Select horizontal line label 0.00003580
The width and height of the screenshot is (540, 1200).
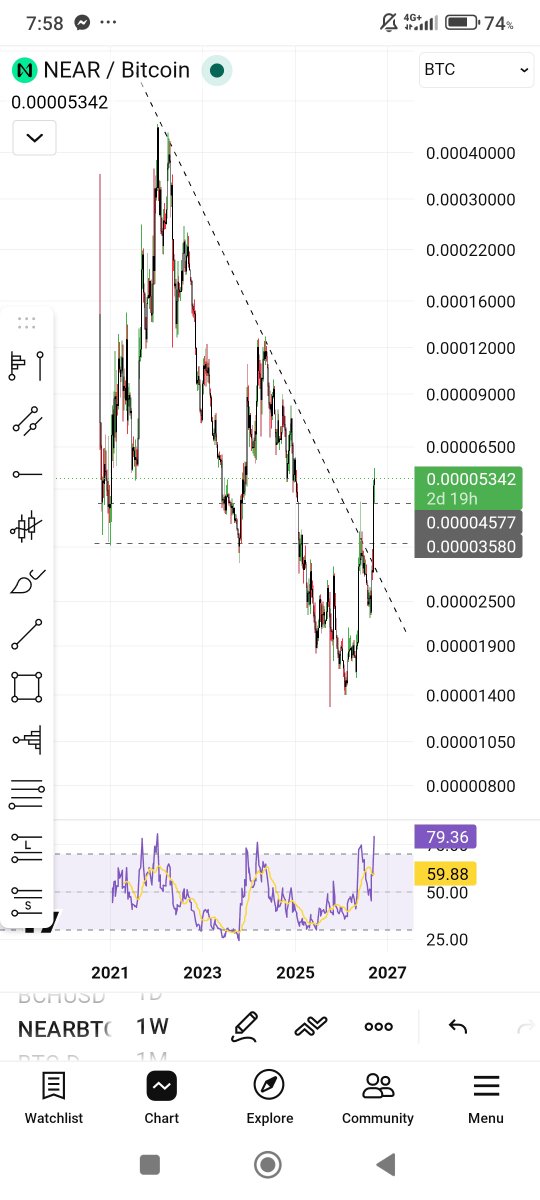point(470,546)
